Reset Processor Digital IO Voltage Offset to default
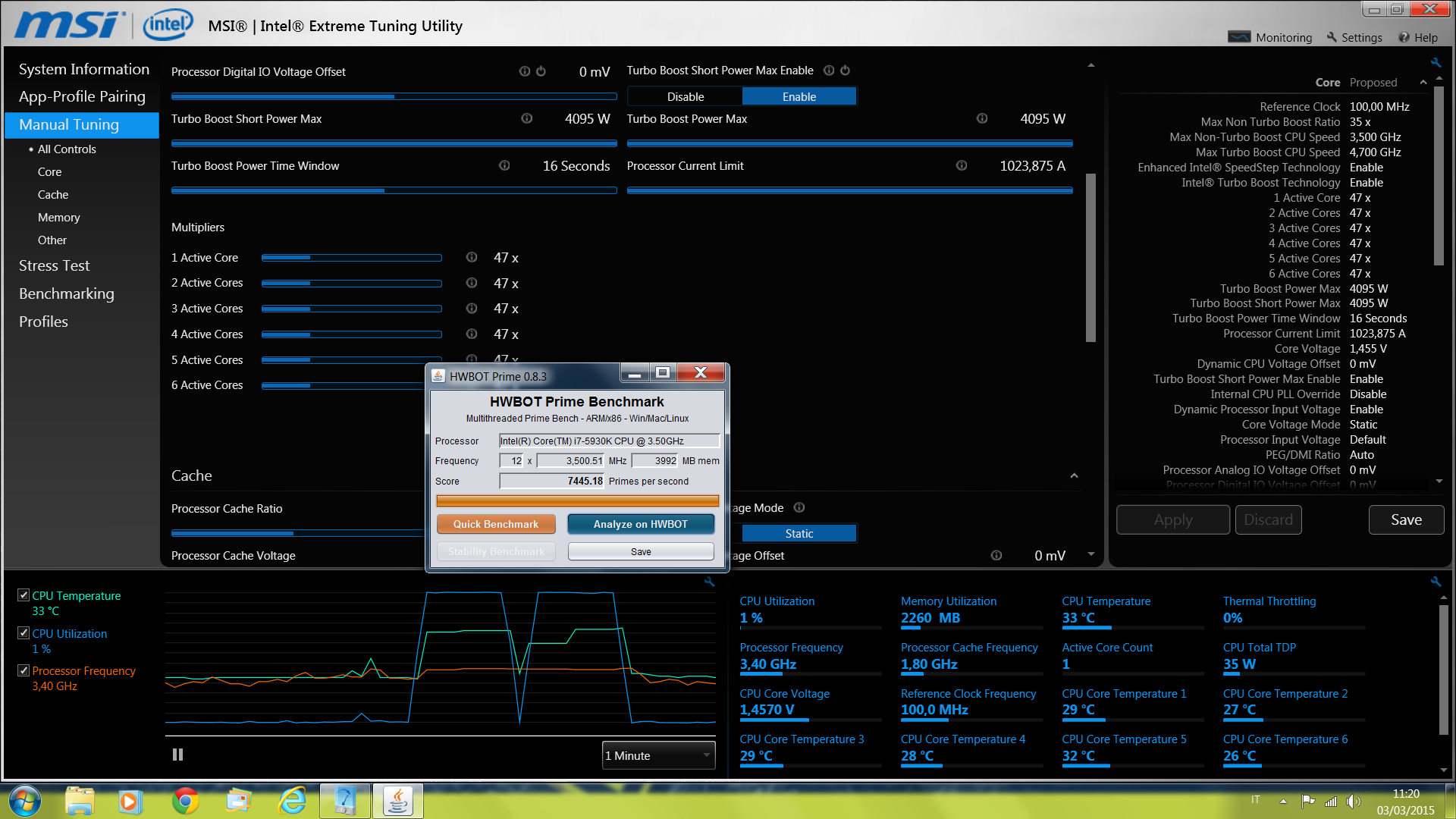The image size is (1456, 819). (x=541, y=71)
